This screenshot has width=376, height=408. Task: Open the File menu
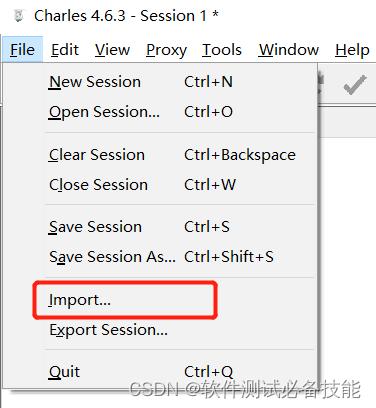(x=22, y=50)
